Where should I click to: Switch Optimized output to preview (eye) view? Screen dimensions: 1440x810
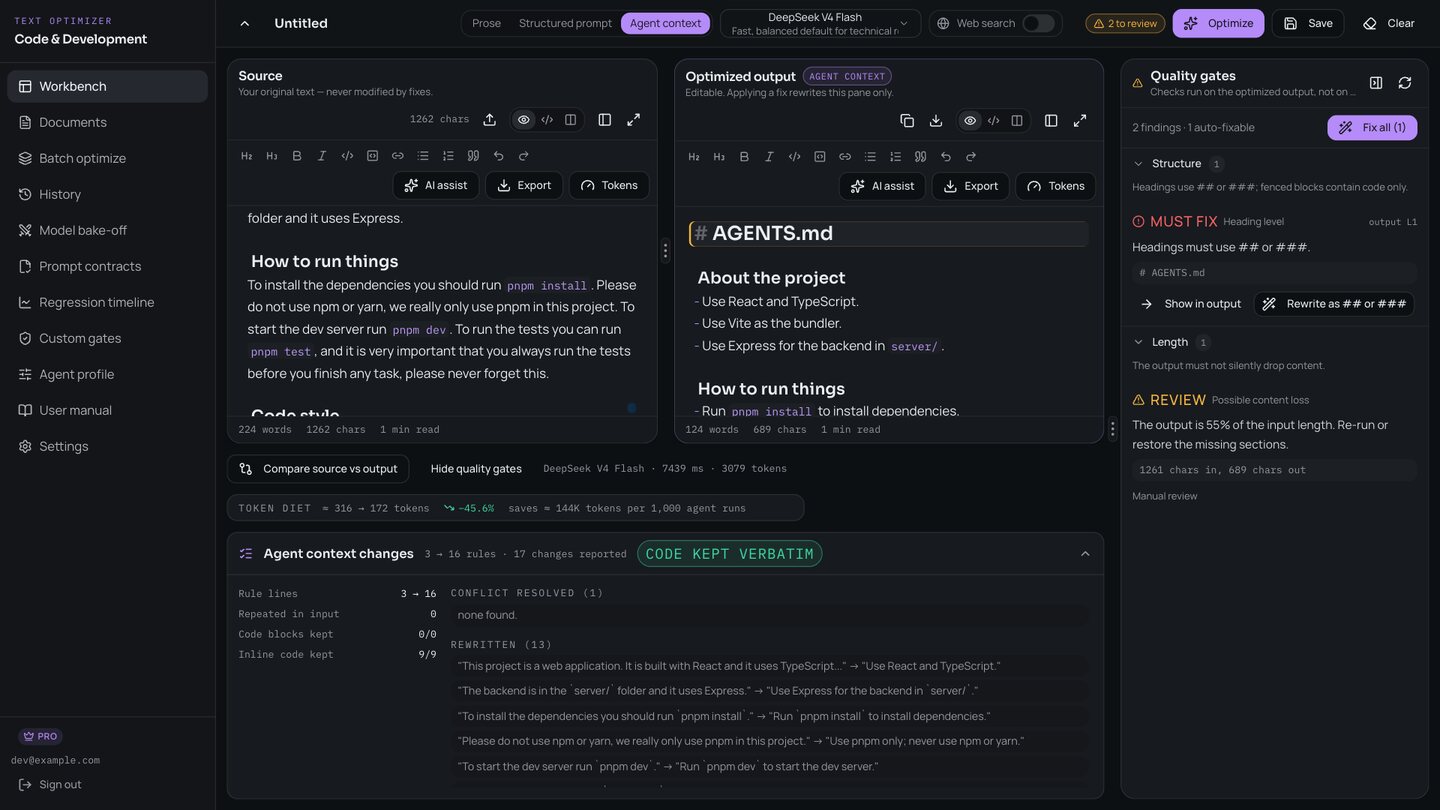[970, 120]
